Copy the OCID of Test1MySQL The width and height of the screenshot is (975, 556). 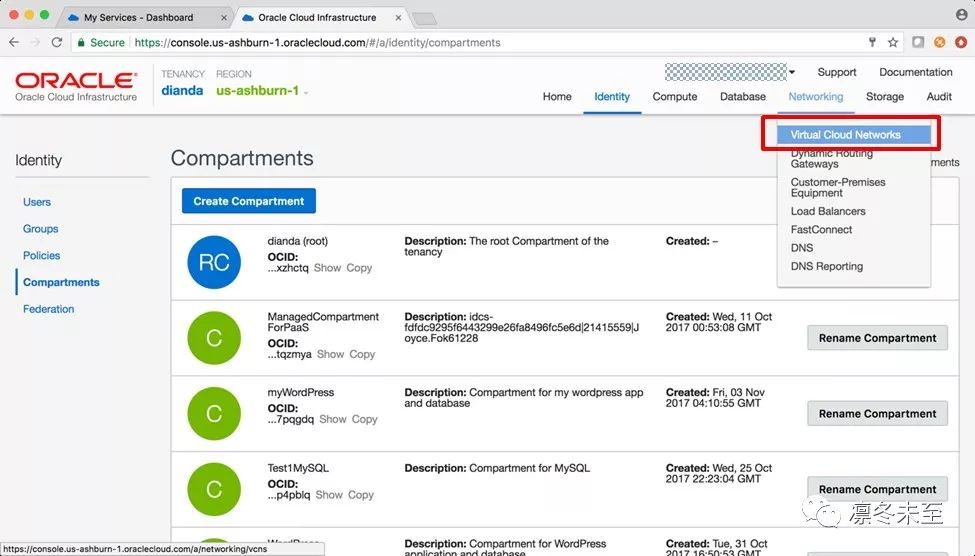pyautogui.click(x=361, y=495)
